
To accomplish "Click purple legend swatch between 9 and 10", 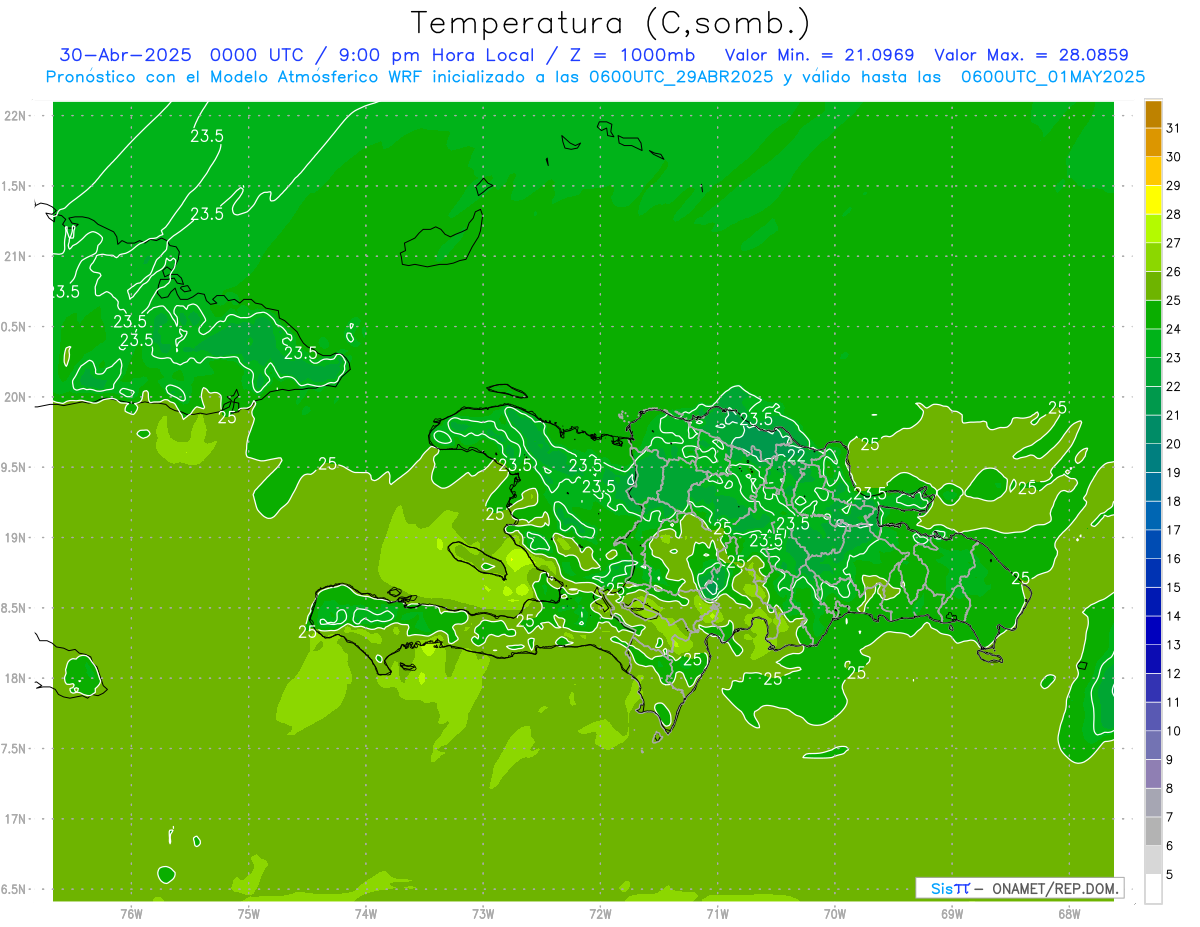I will (x=1153, y=745).
